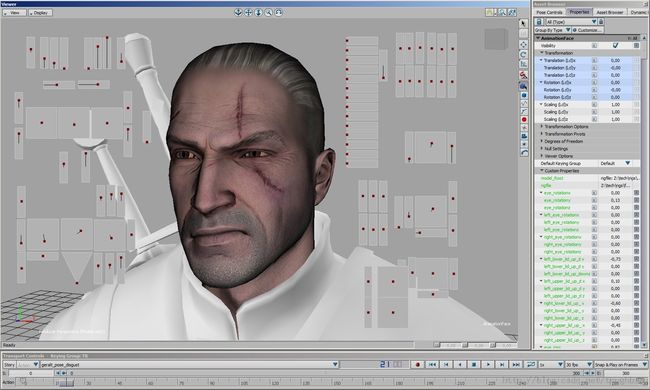Click the last icon at the viewer top right
The image size is (650, 390).
point(512,12)
